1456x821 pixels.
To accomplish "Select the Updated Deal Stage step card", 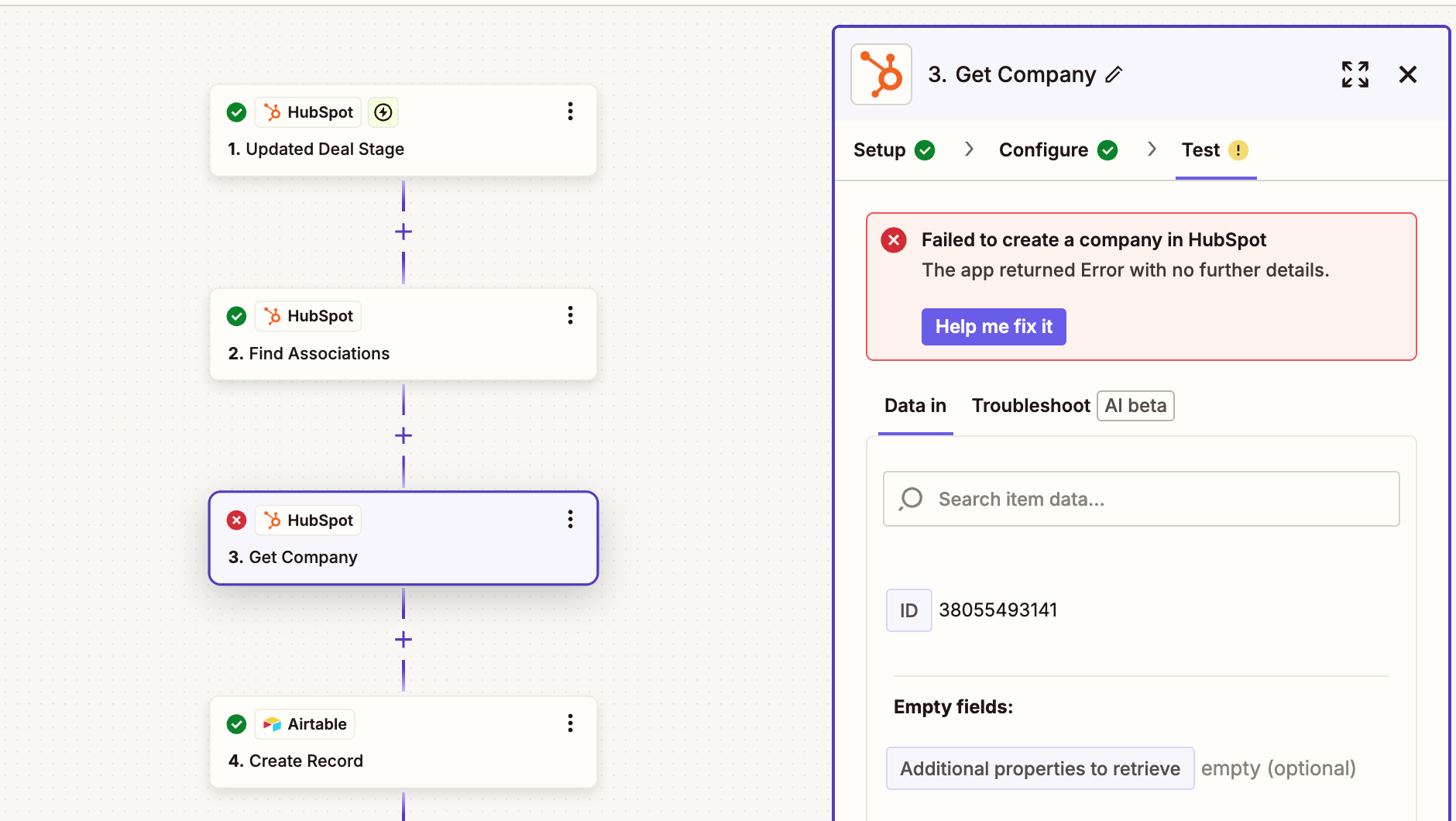I will pos(403,130).
